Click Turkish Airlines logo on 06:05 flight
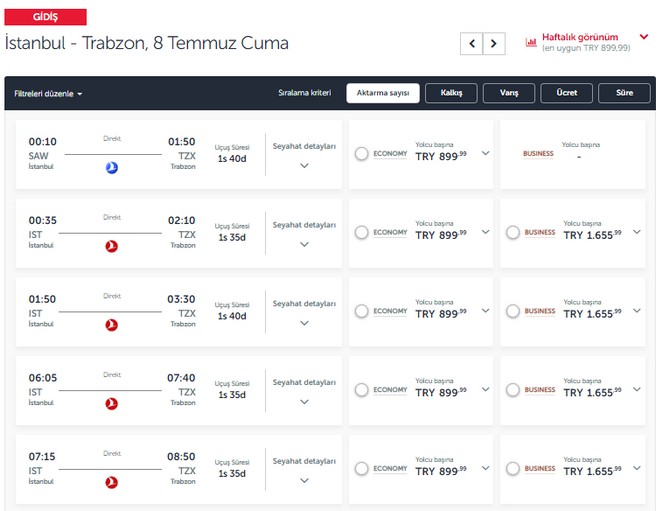Screen dimensions: 670x511 coord(112,403)
